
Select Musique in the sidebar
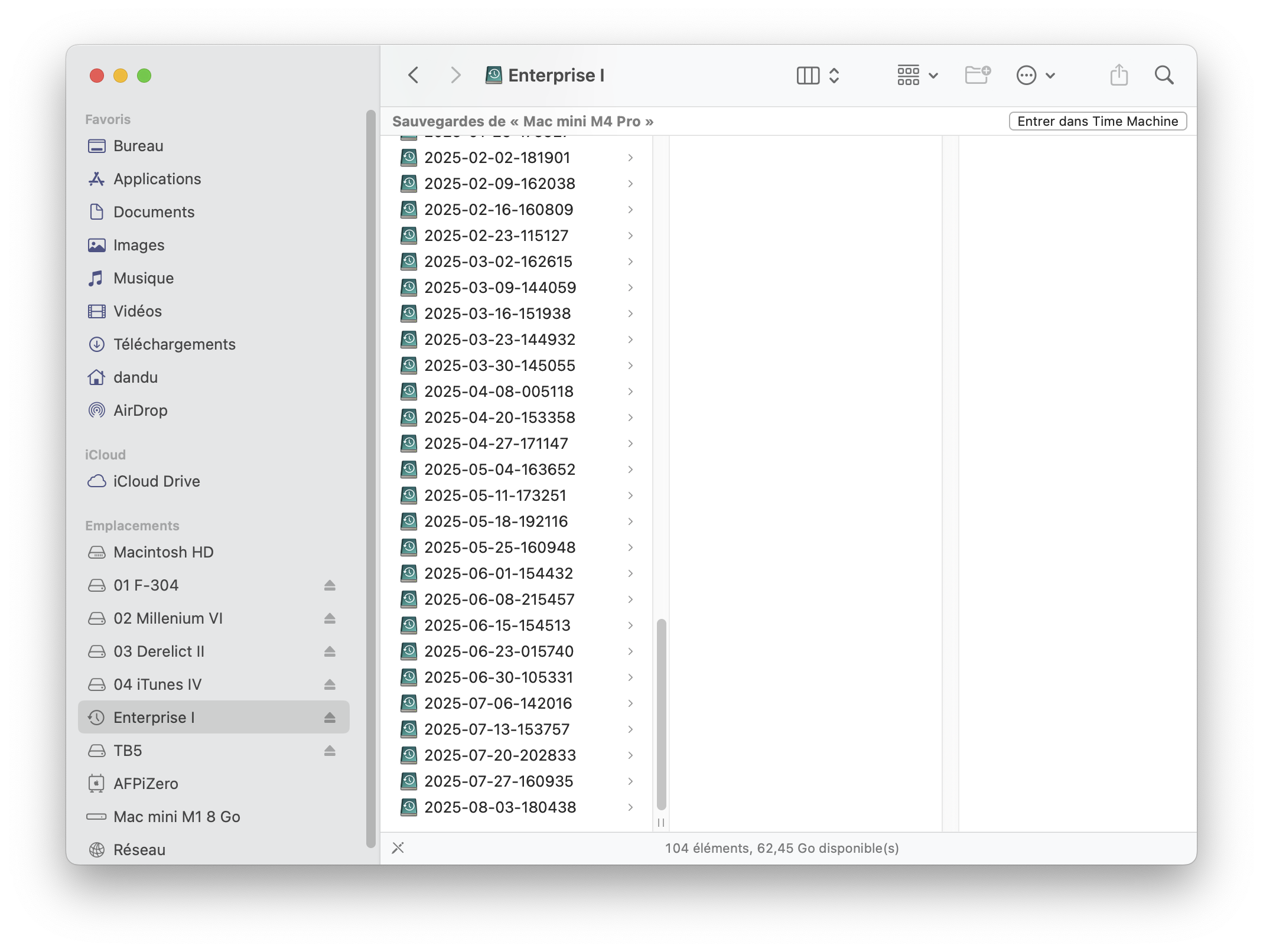tap(214, 278)
